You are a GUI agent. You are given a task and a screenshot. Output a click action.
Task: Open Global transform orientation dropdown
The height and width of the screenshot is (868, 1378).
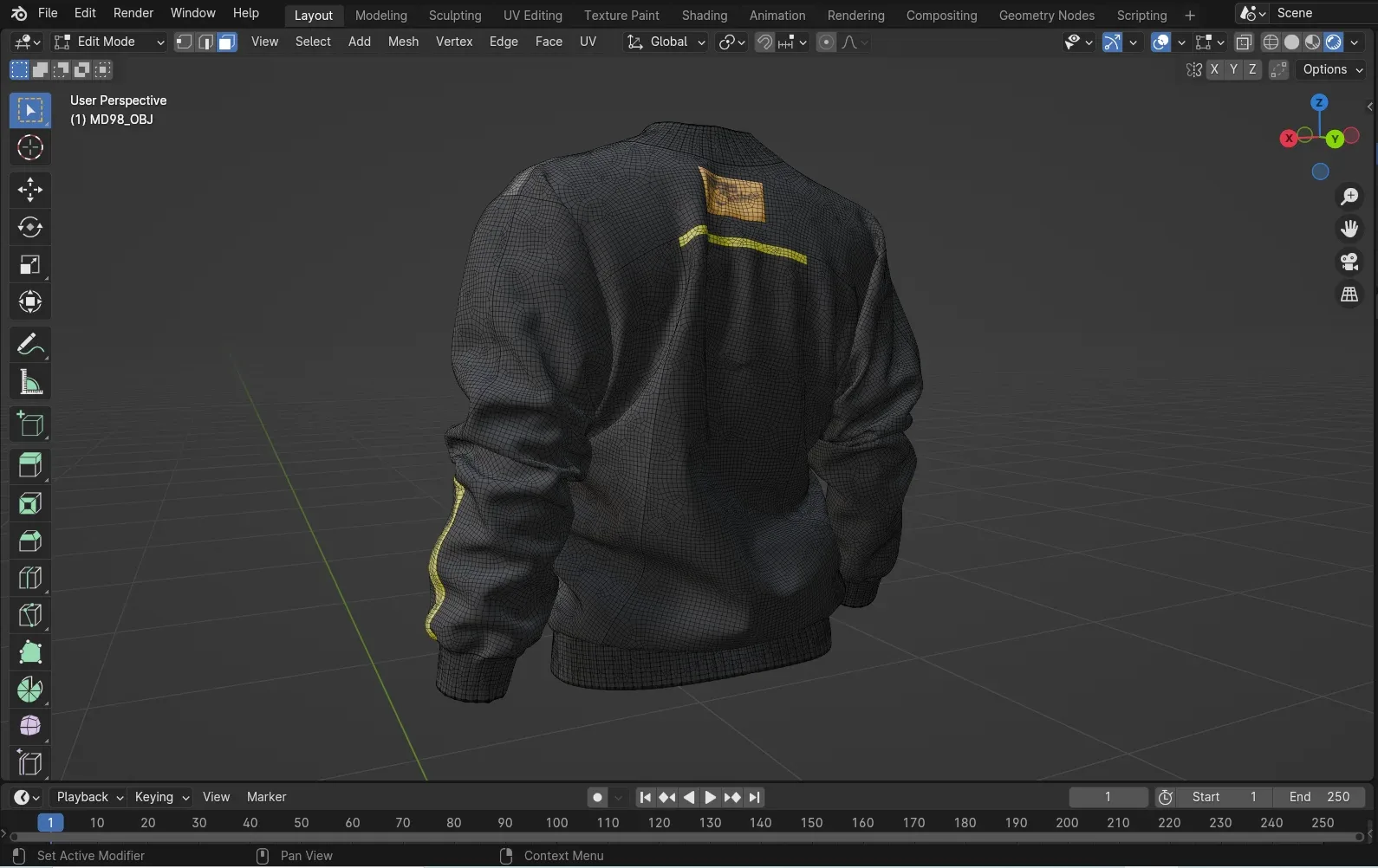tap(666, 42)
